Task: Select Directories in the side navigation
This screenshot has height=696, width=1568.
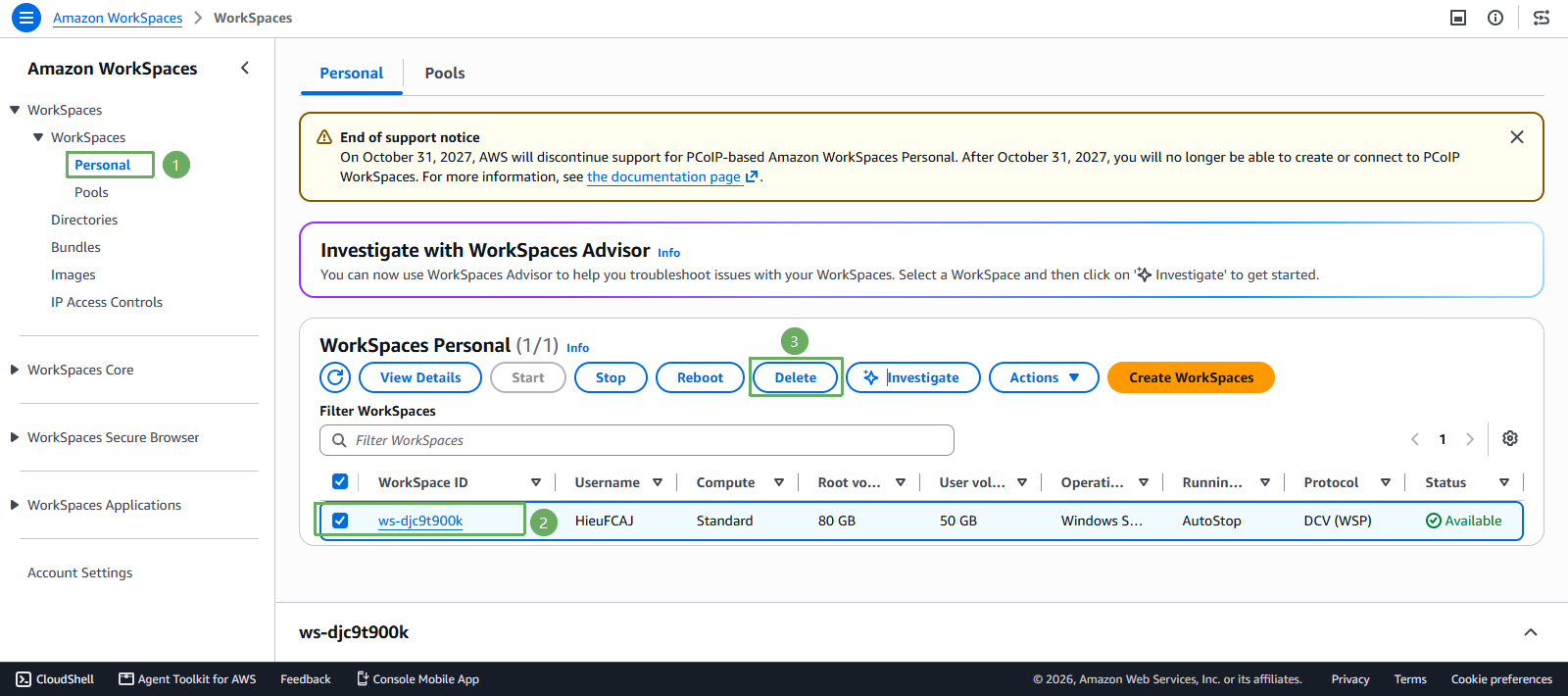Action: pos(84,220)
